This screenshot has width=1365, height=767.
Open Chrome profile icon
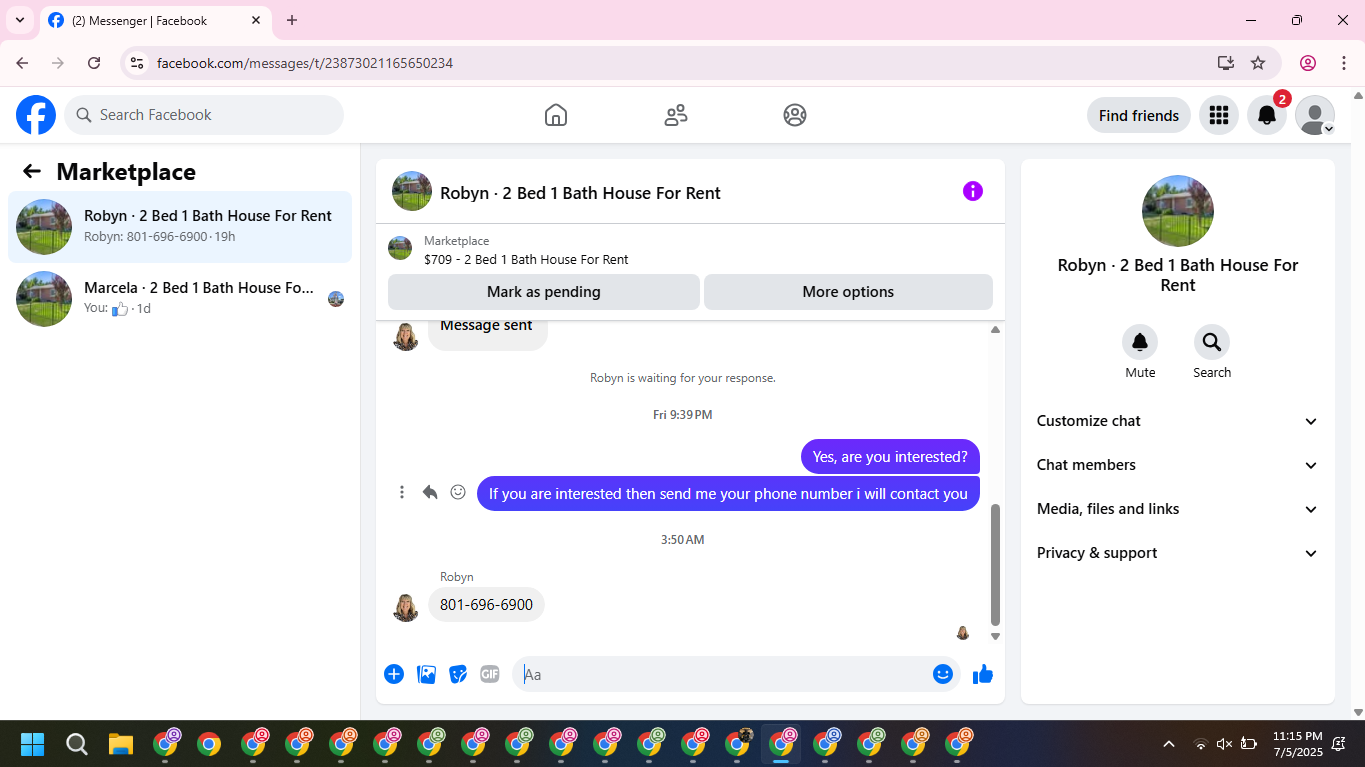(1308, 63)
